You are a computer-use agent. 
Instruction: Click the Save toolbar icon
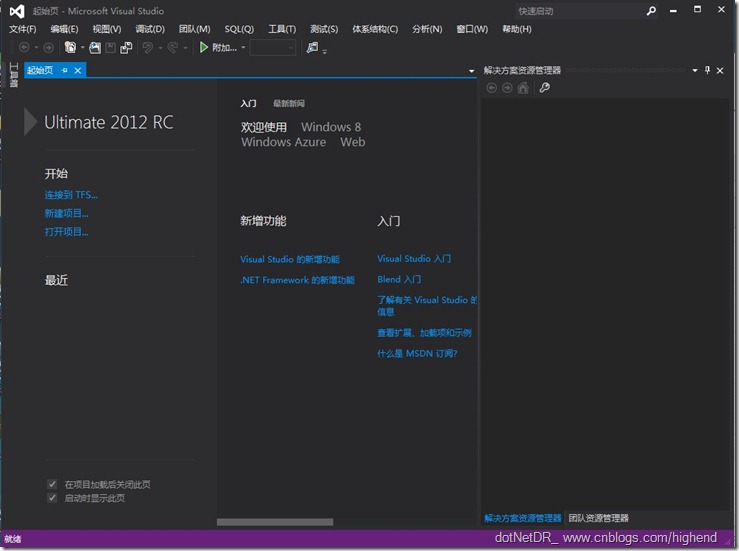[110, 48]
